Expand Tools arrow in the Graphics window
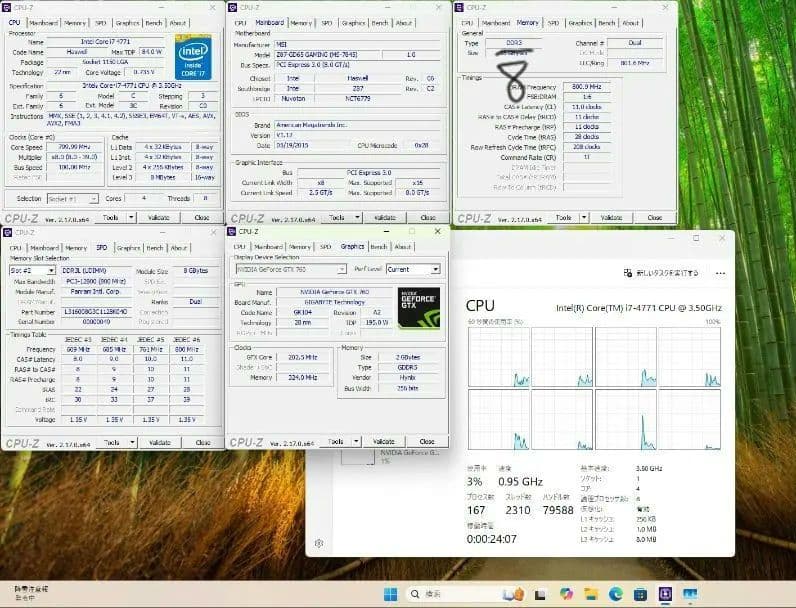Image resolution: width=796 pixels, height=608 pixels. point(356,442)
